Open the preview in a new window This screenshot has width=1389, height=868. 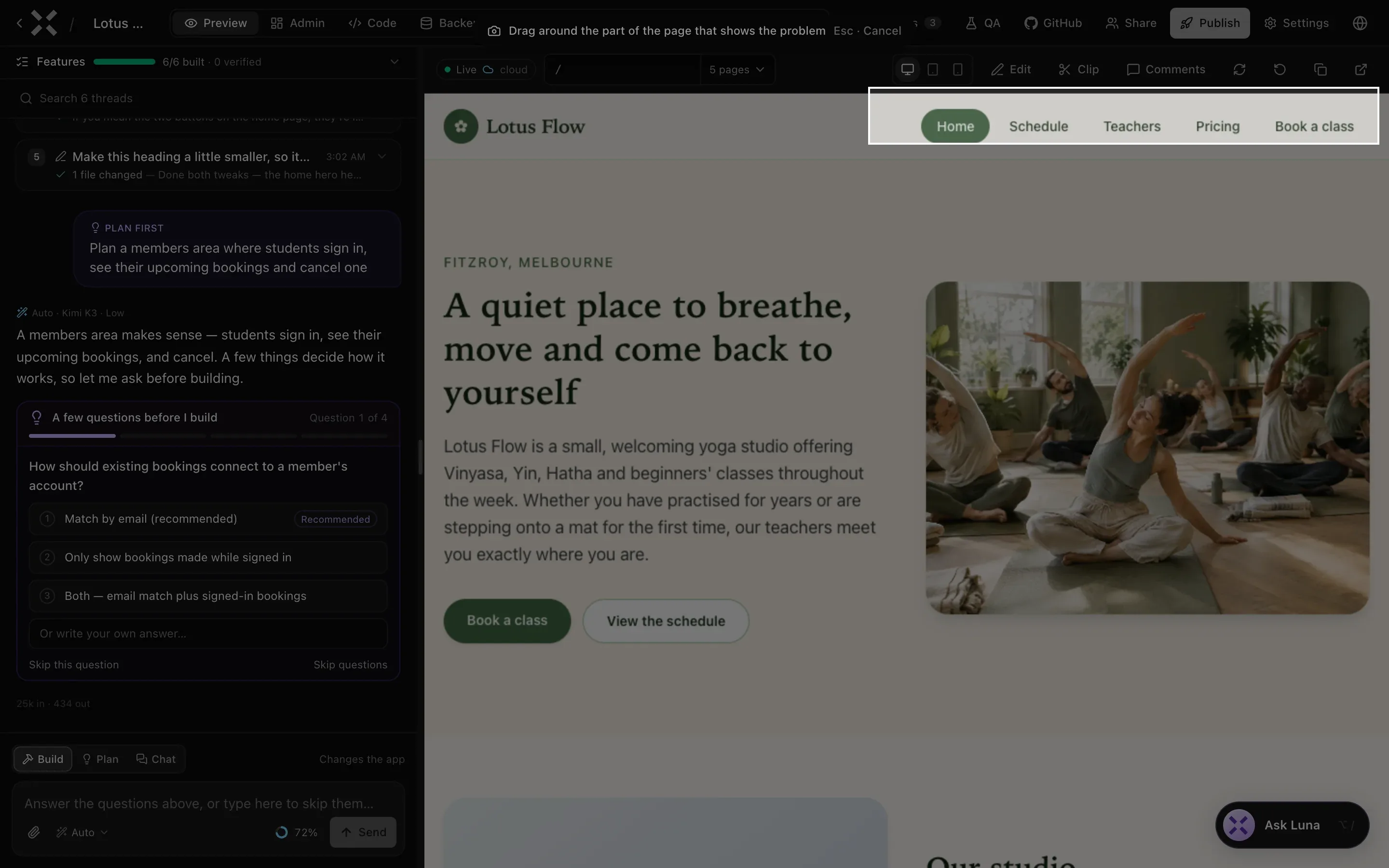tap(1361, 69)
